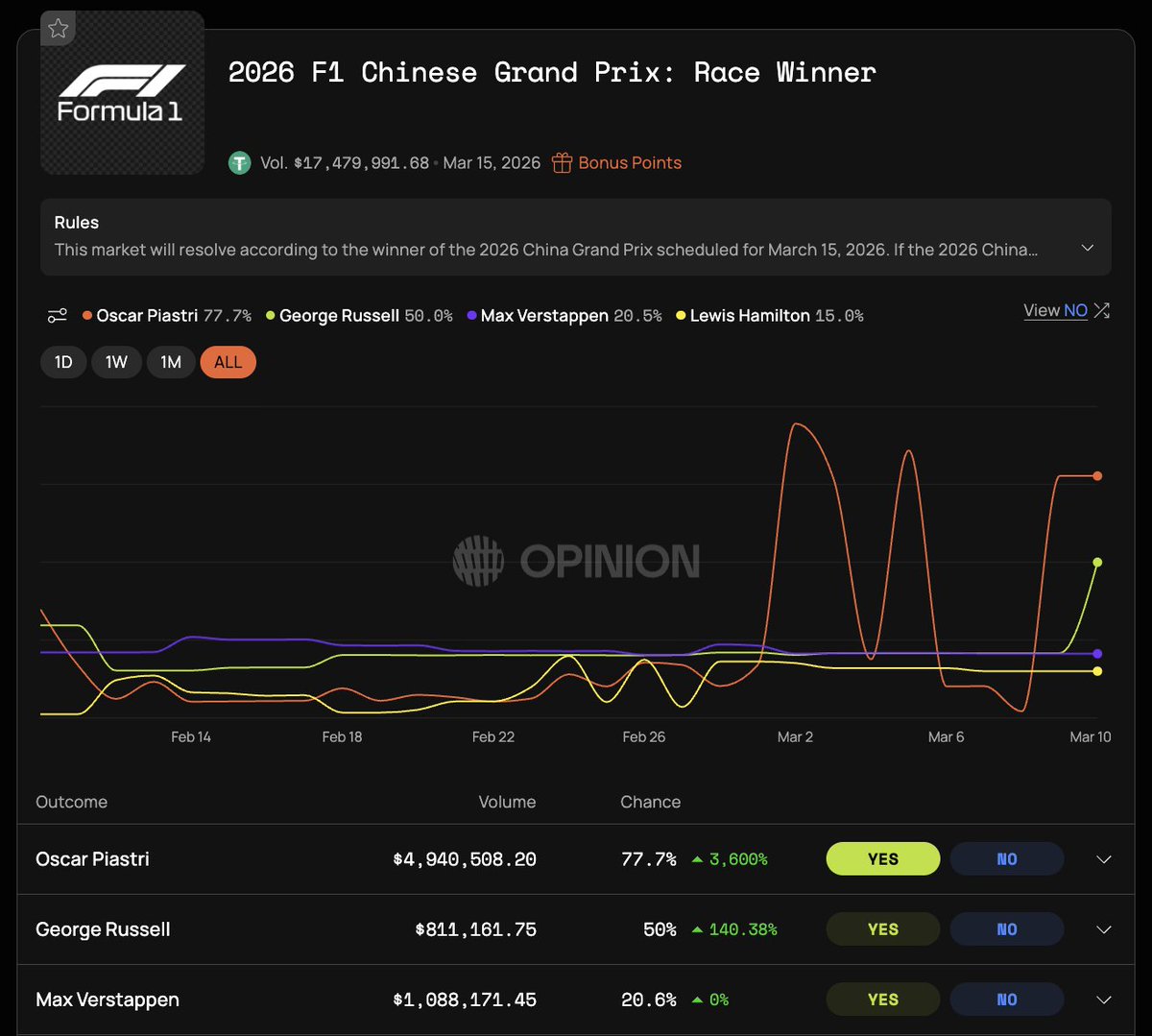Expand the Max Verstappen row
The height and width of the screenshot is (1036, 1152).
coord(1104,1000)
